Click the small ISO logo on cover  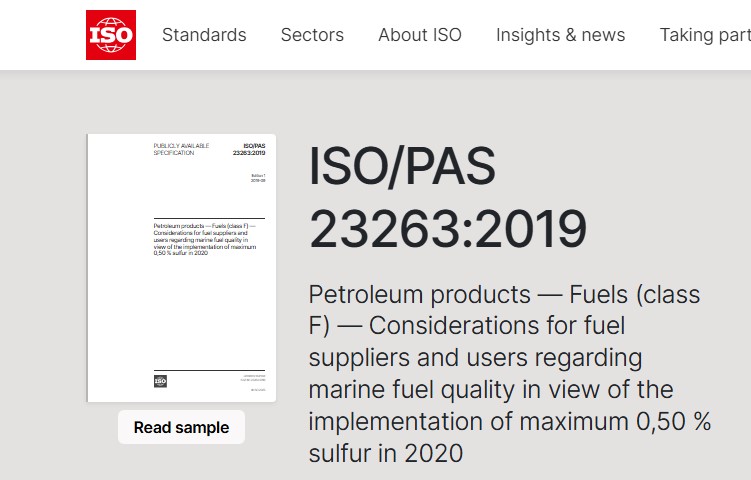(160, 381)
